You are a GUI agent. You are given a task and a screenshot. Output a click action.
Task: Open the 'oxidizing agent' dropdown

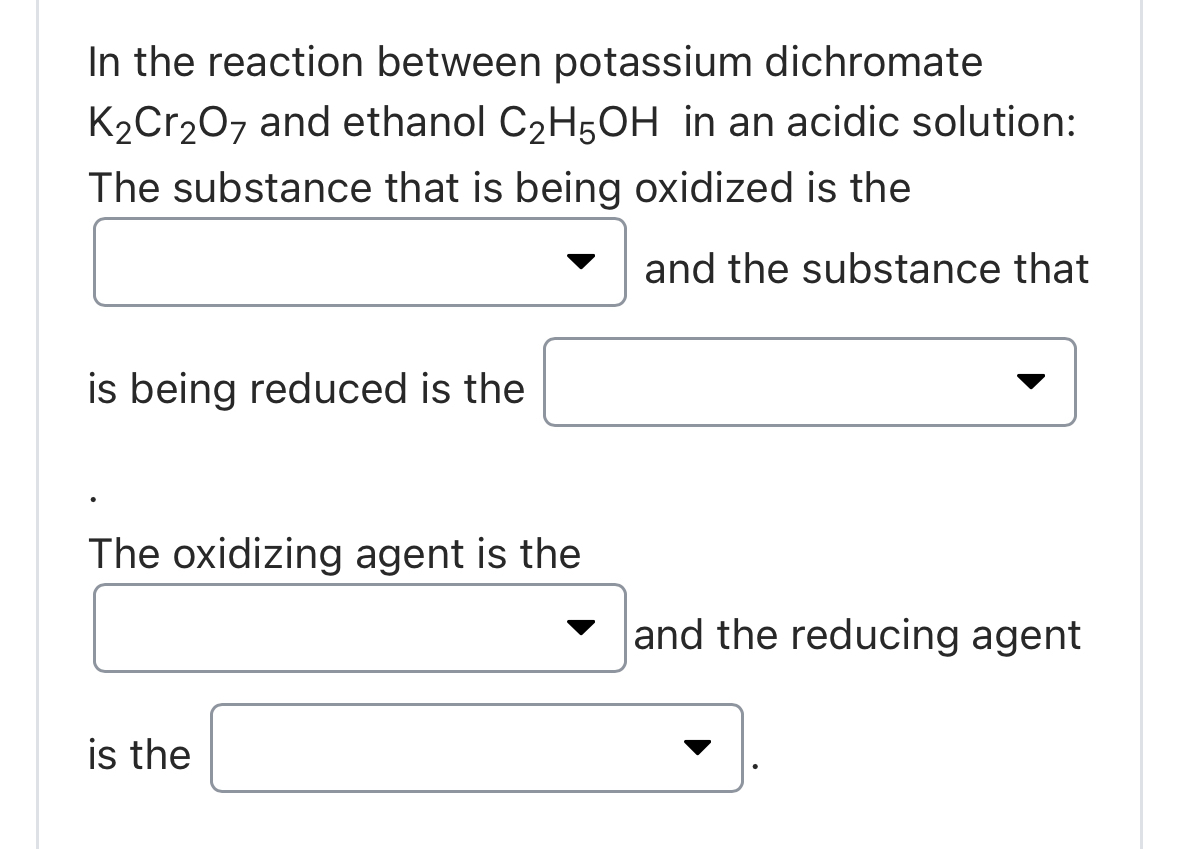click(x=359, y=628)
